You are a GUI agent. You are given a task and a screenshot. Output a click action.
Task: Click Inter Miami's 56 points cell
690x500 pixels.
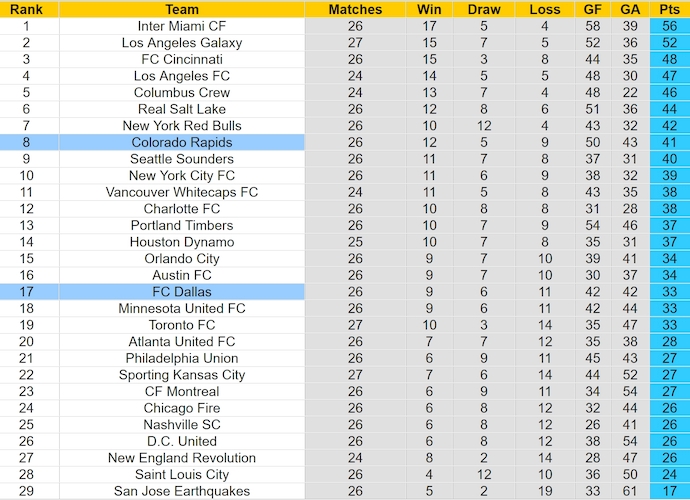click(x=669, y=26)
